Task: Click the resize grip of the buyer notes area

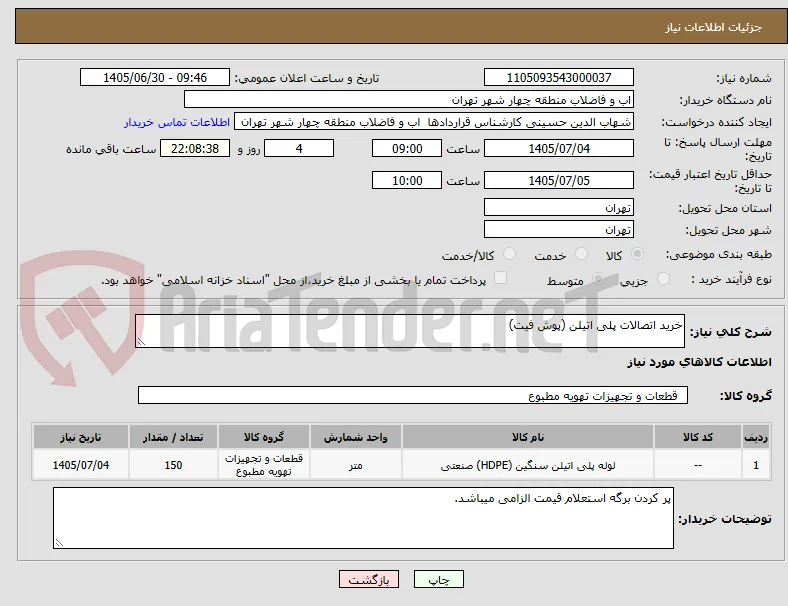Action: [x=59, y=543]
